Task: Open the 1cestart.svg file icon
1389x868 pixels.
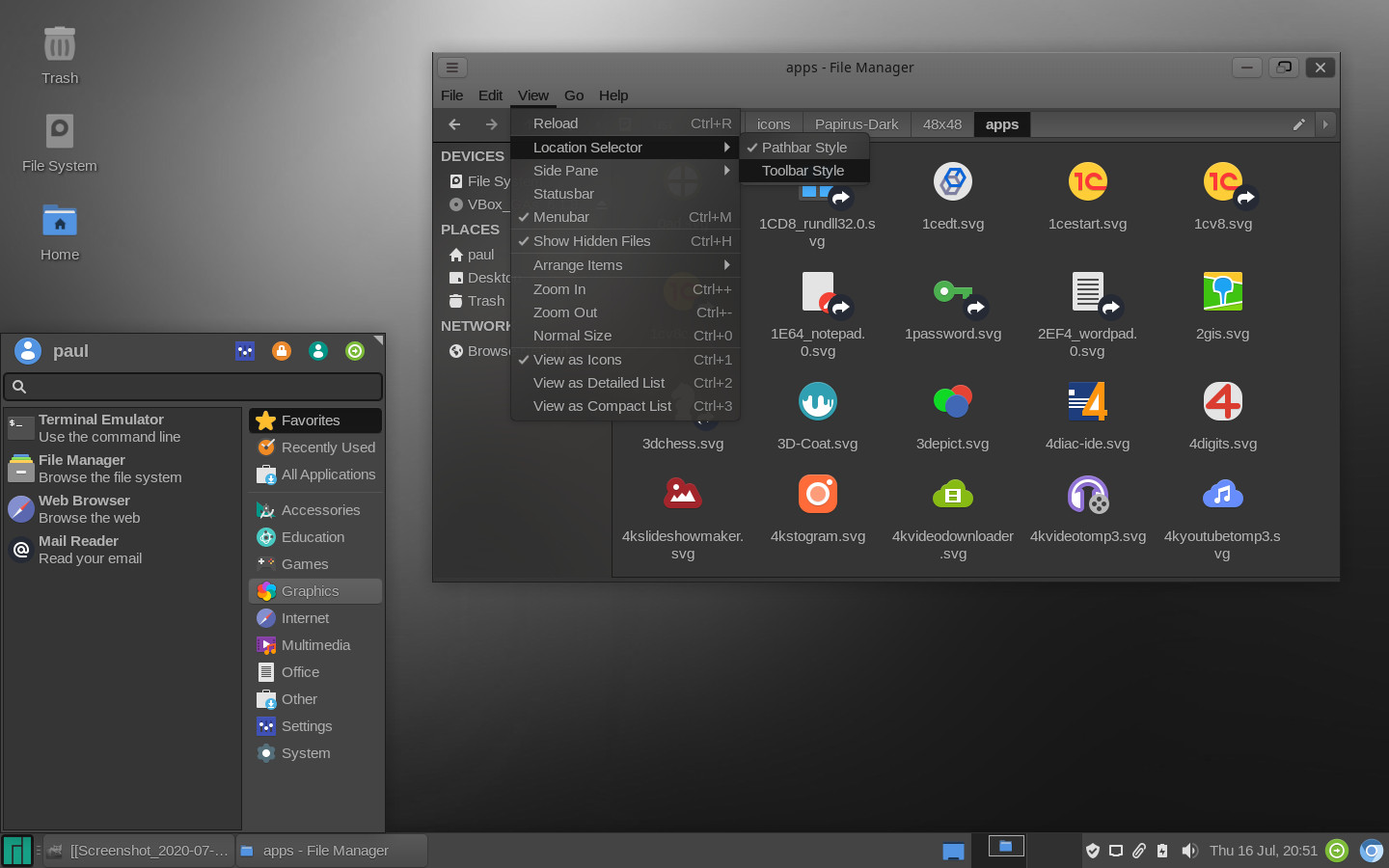Action: (x=1087, y=182)
